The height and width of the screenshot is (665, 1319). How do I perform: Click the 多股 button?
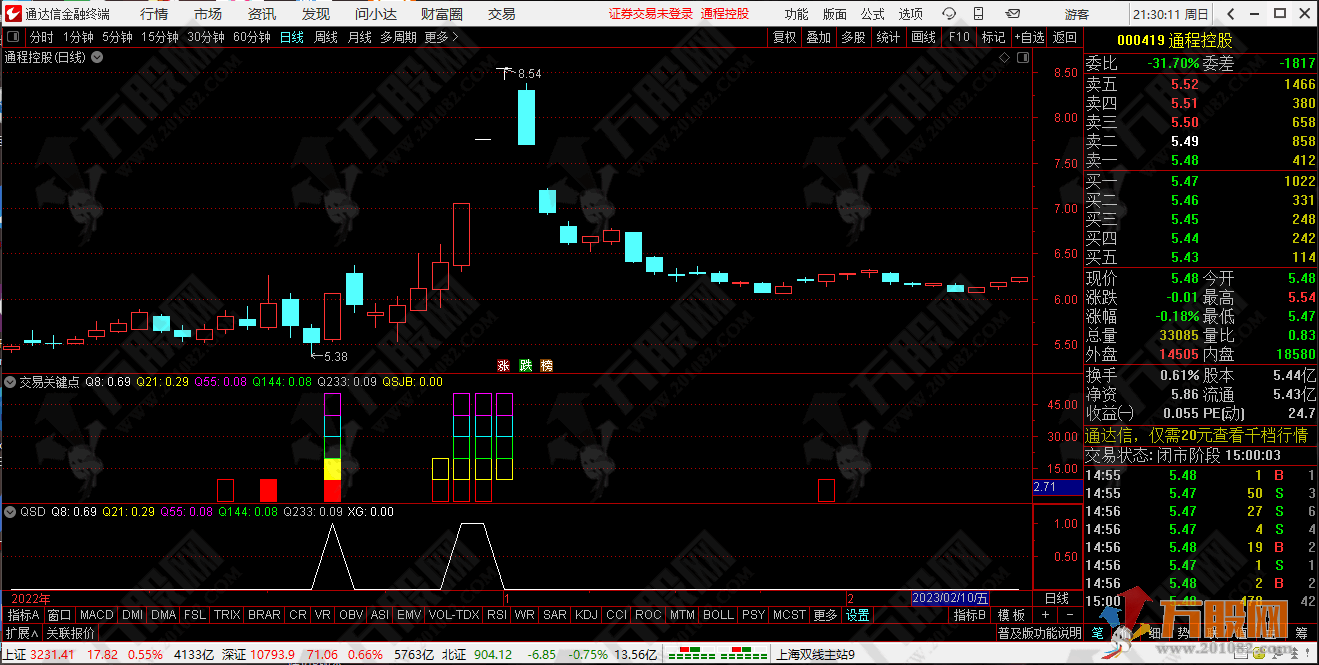853,37
